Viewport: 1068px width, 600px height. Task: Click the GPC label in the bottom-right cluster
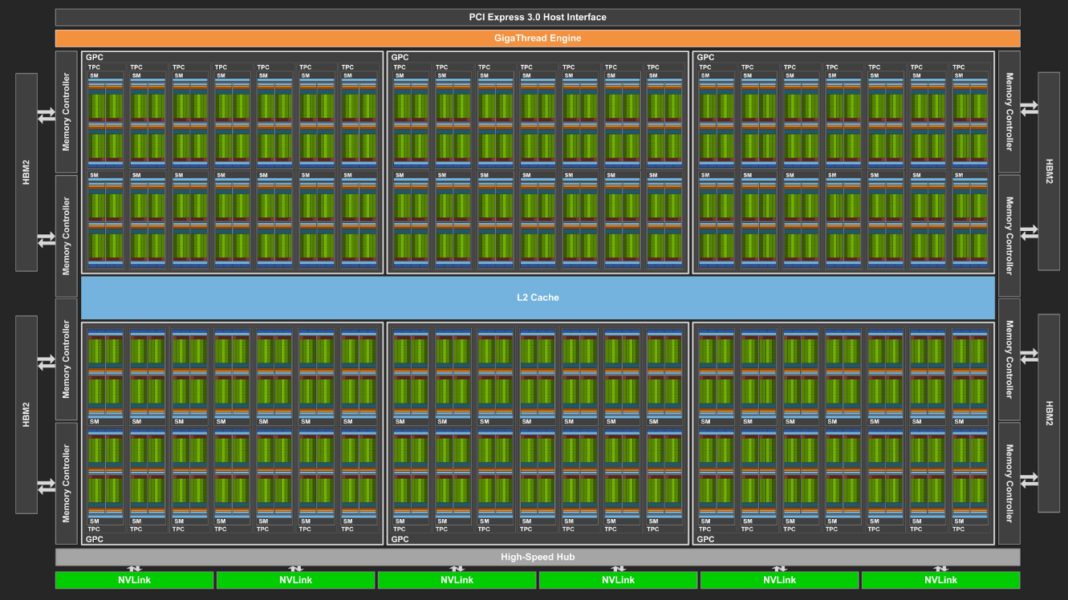(x=706, y=539)
